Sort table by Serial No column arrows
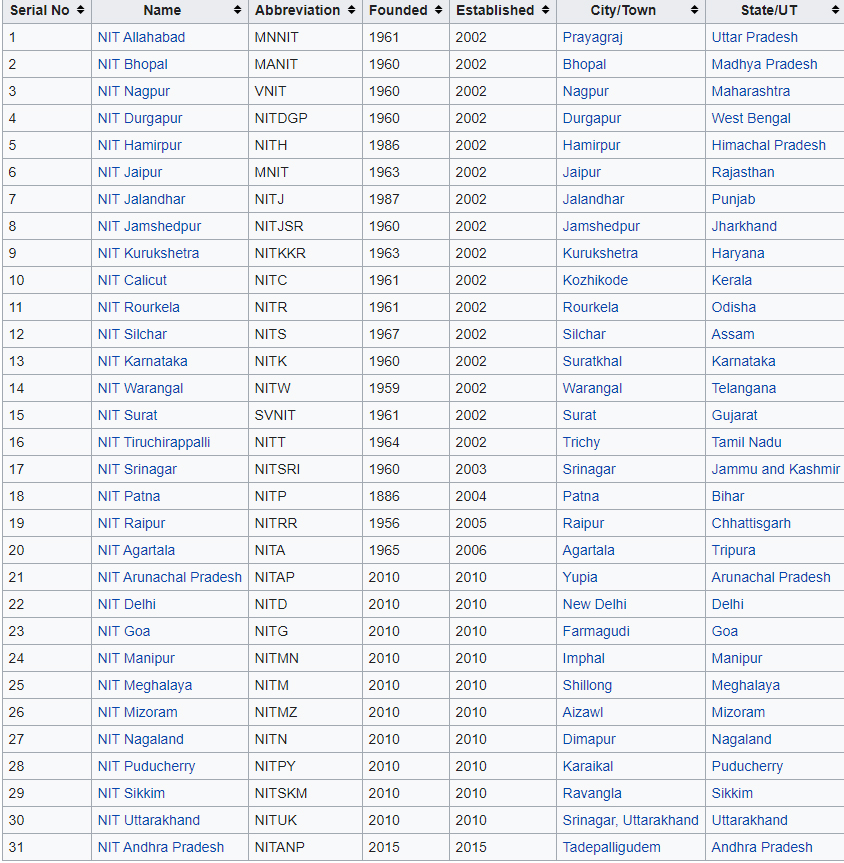 click(80, 10)
